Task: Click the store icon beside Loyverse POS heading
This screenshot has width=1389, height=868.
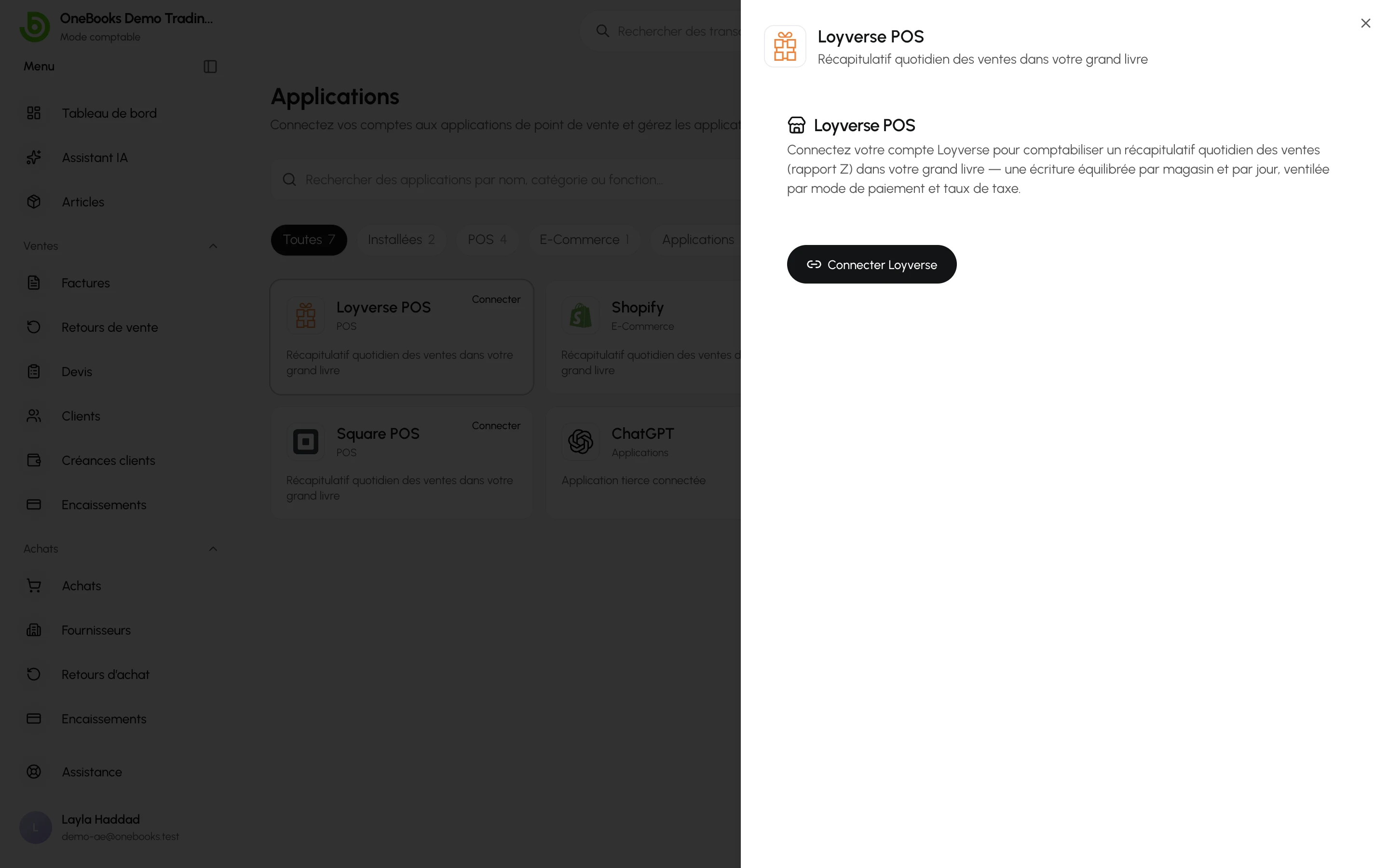Action: [796, 124]
